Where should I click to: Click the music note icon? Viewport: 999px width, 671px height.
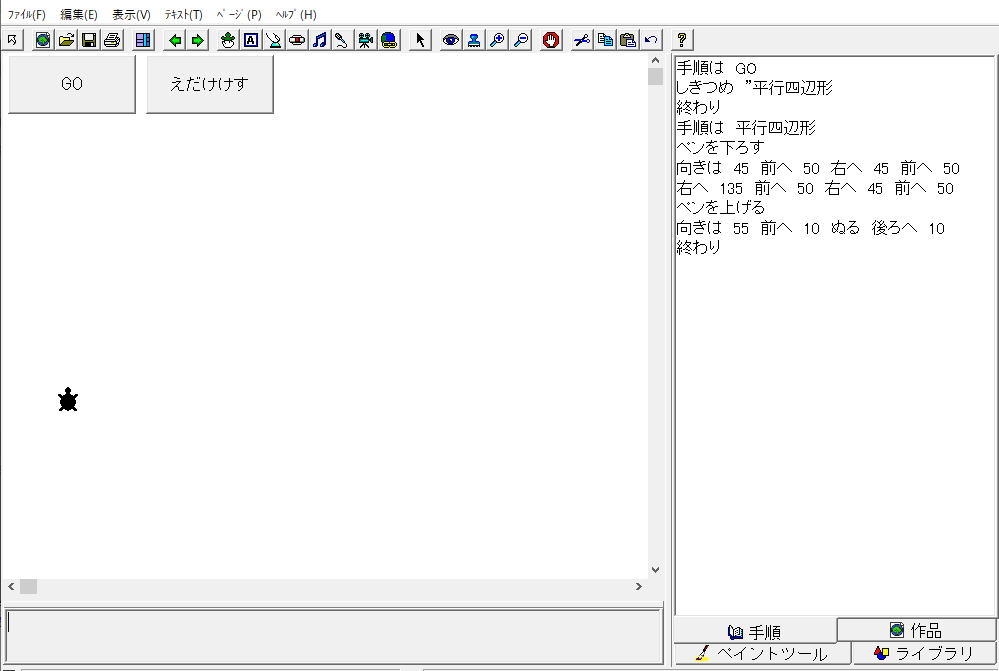click(320, 40)
